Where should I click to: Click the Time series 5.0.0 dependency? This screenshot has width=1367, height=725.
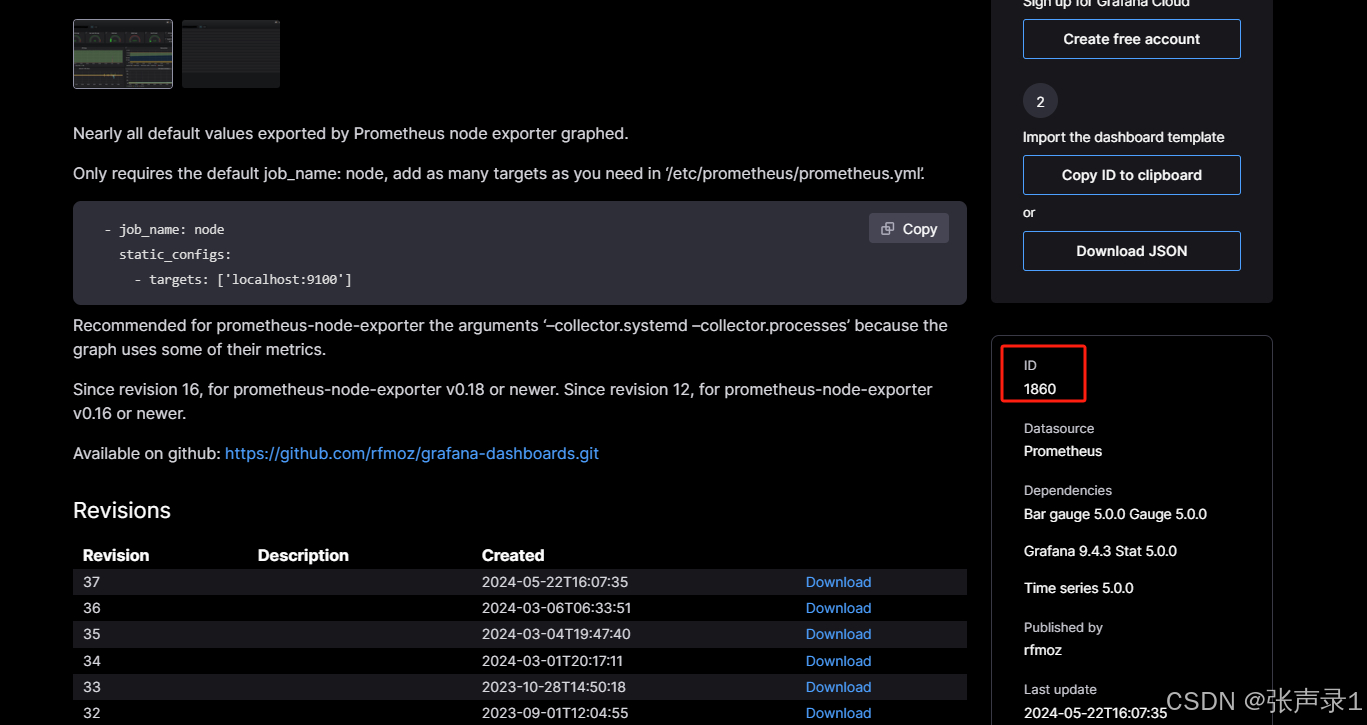1079,588
